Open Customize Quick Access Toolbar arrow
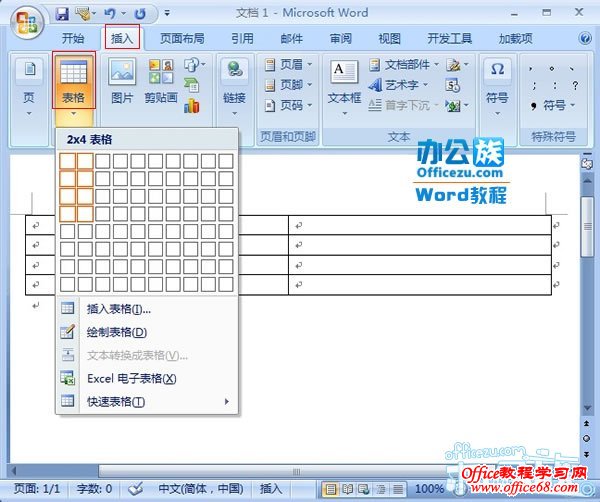 167,13
